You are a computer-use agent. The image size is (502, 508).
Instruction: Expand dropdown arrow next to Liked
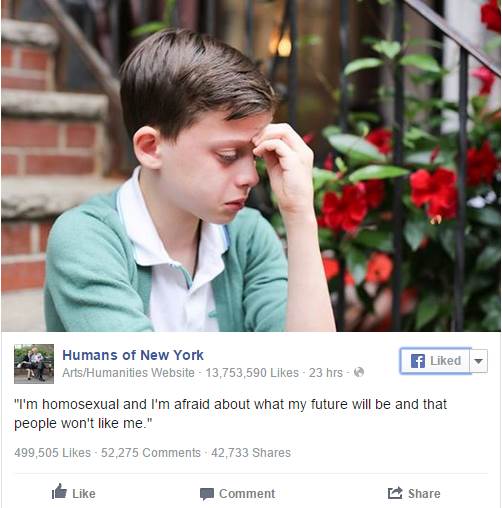pos(479,361)
